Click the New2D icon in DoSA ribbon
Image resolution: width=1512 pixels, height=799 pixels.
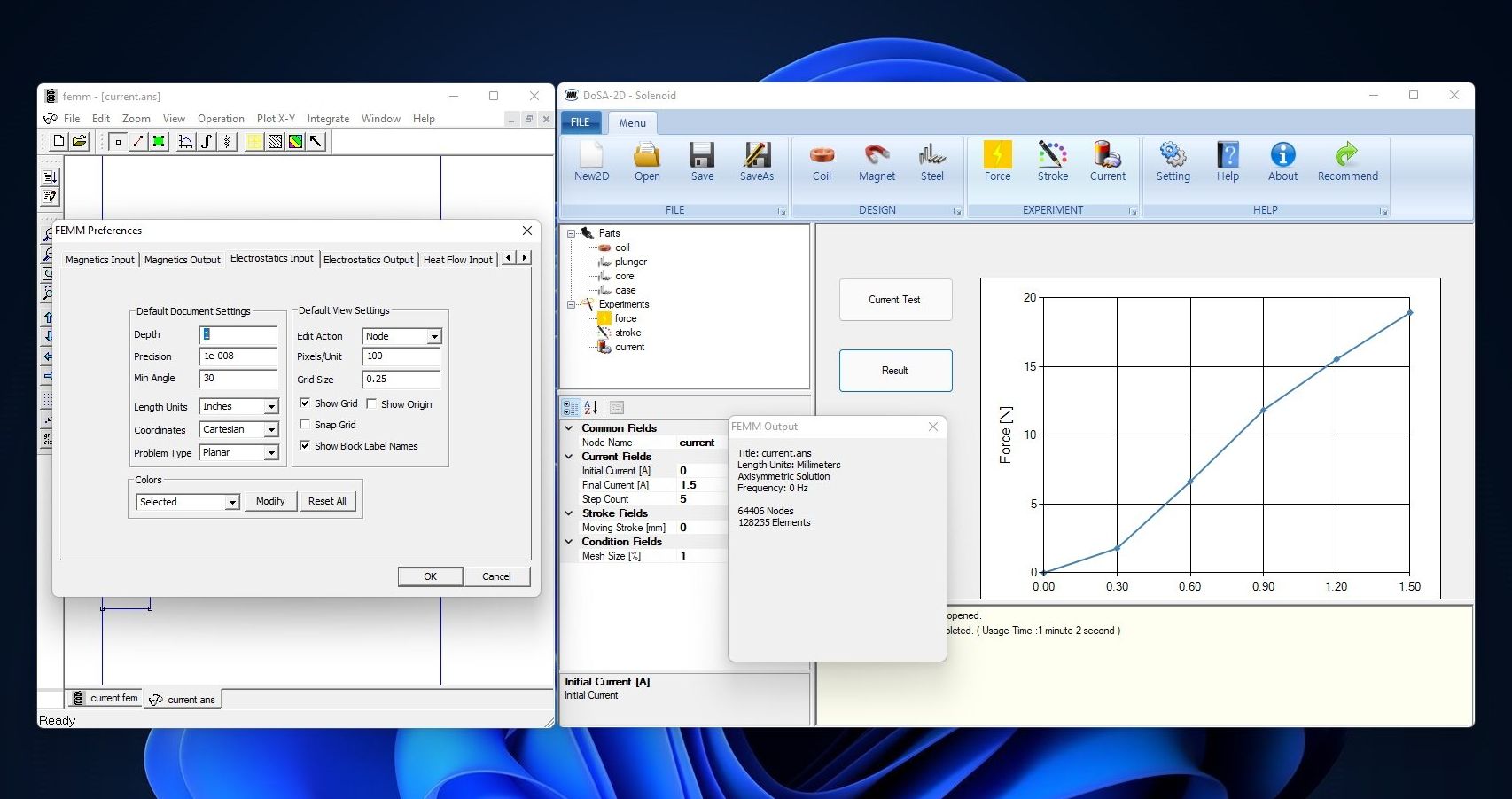click(x=591, y=162)
